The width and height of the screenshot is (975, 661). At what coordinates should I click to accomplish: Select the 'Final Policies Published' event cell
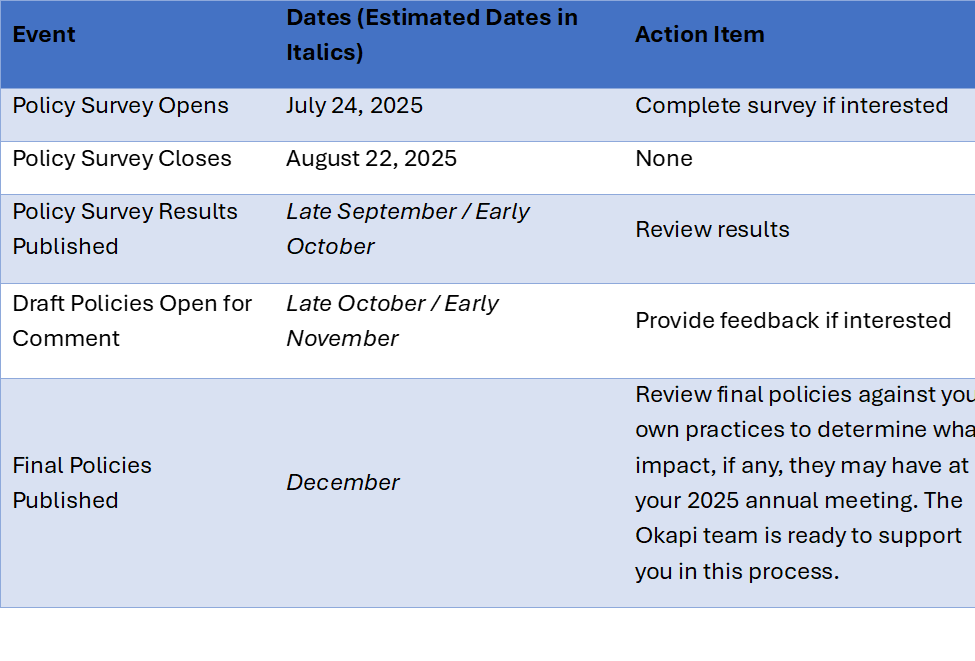[82, 483]
